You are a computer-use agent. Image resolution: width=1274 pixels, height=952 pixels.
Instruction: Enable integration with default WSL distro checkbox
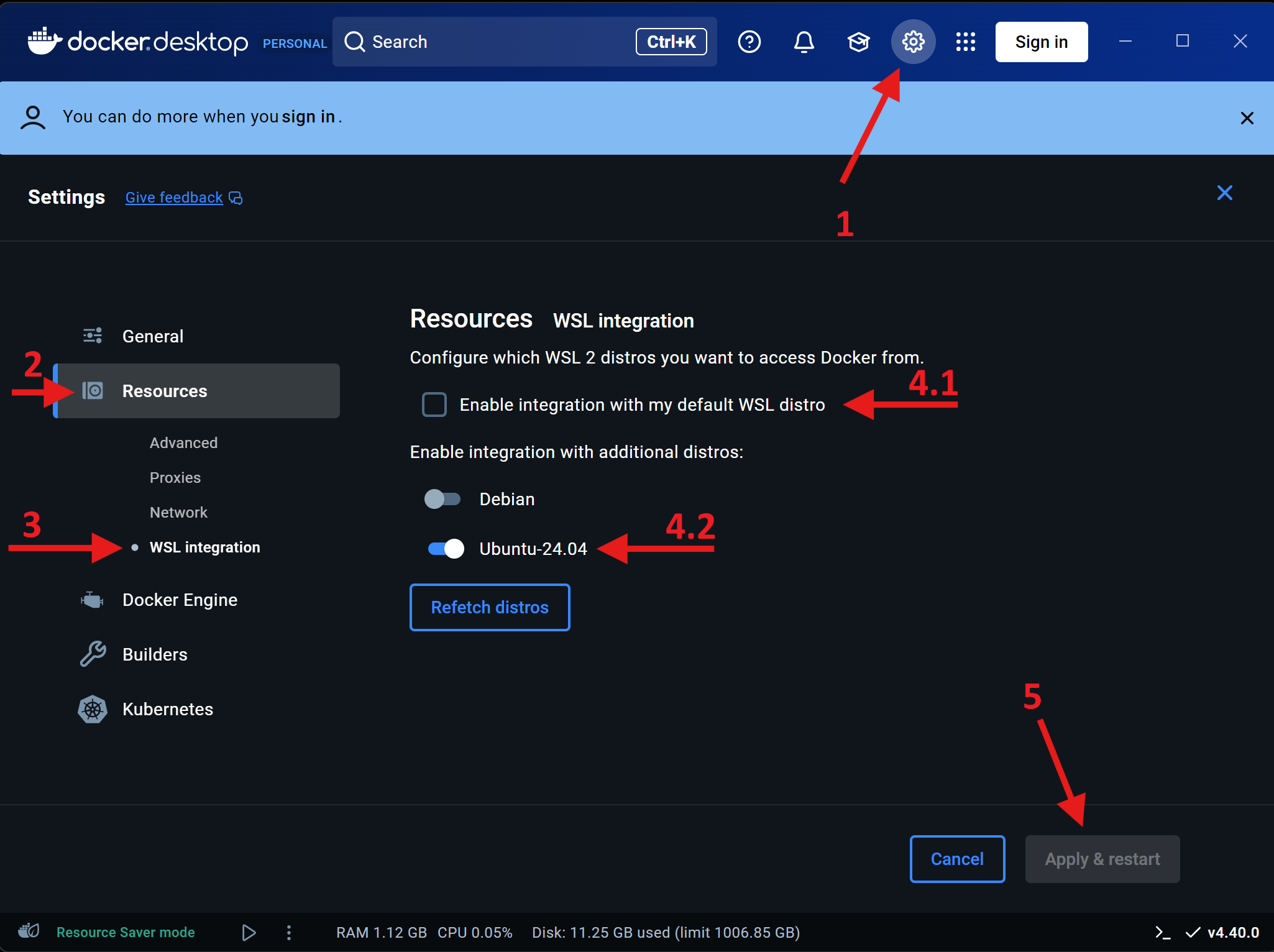pyautogui.click(x=434, y=405)
